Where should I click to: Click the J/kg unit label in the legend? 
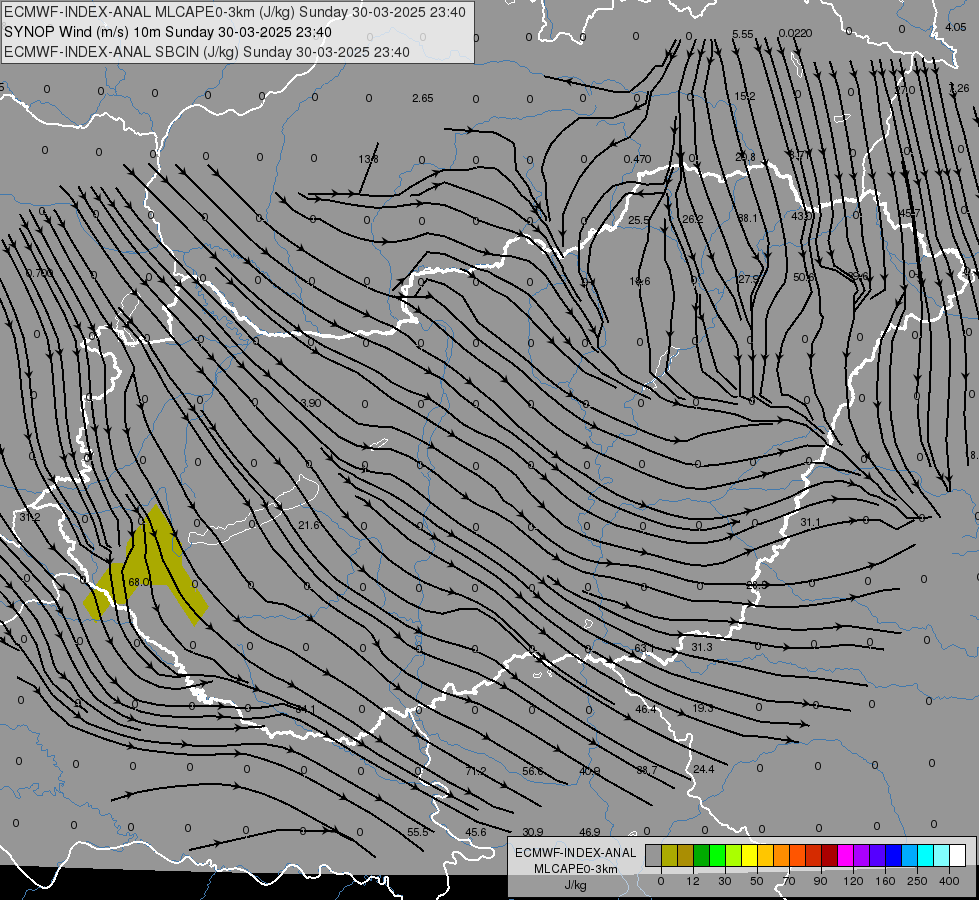pyautogui.click(x=575, y=885)
